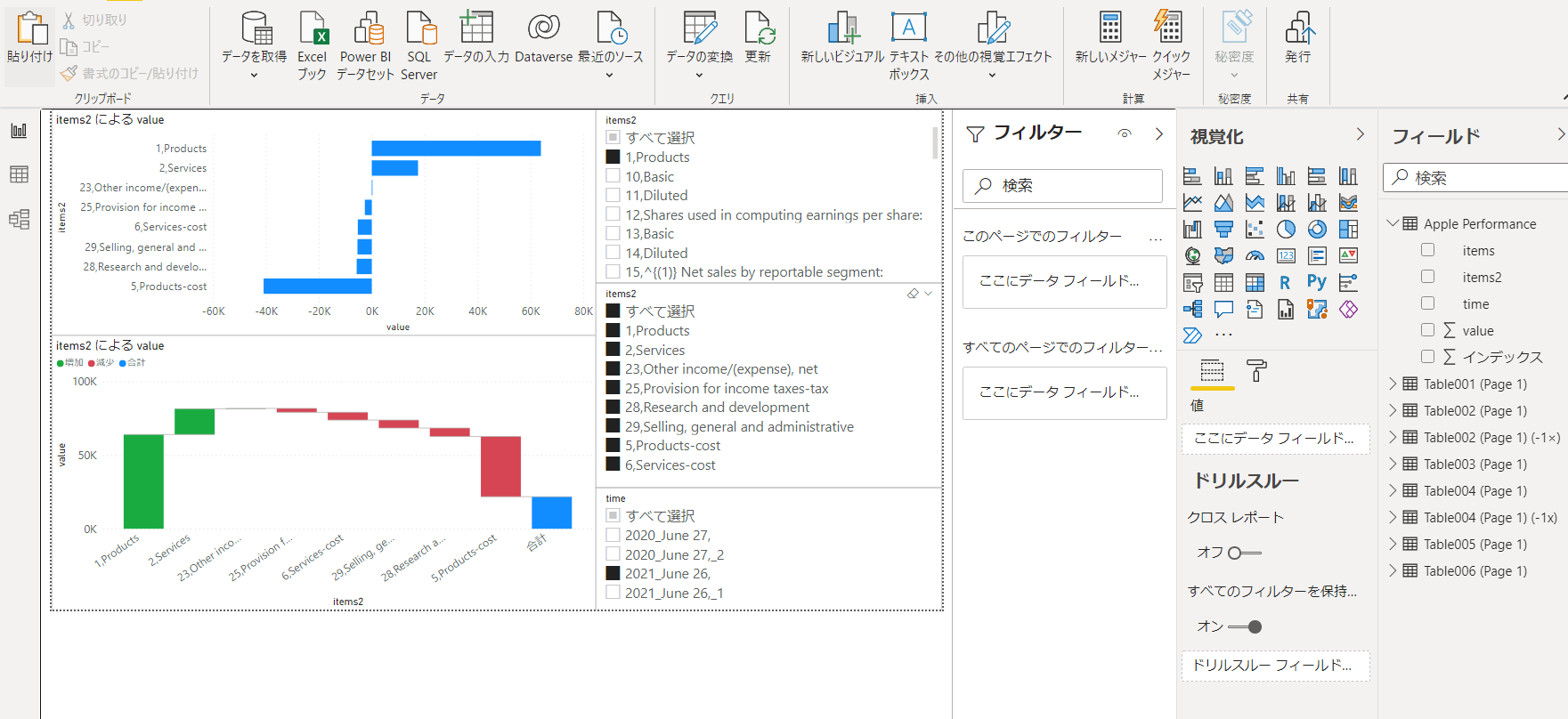The image size is (1568, 719).
Task: Select the card (123) visual
Action: click(x=1286, y=256)
